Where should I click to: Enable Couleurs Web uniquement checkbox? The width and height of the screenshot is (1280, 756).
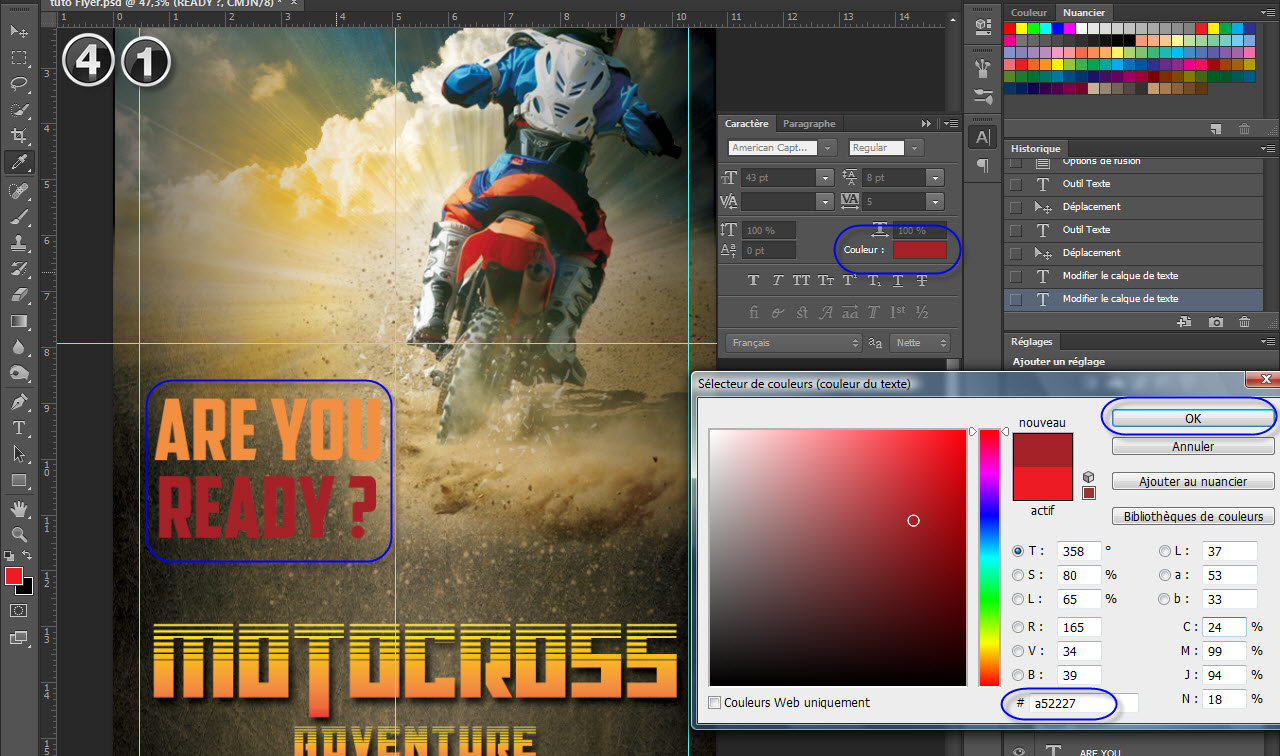click(x=714, y=703)
